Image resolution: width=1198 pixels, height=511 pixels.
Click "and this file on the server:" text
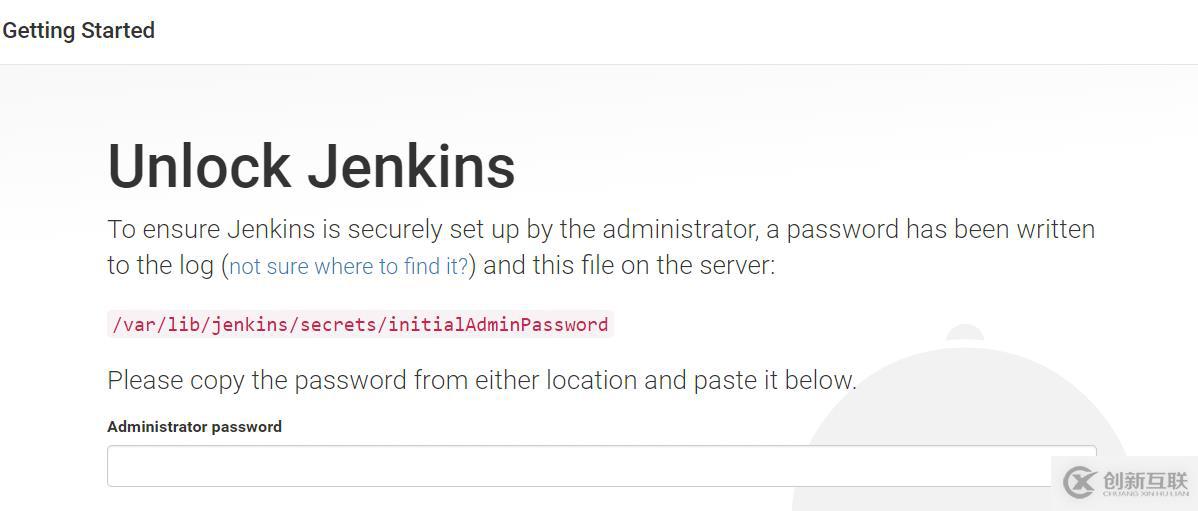(x=629, y=266)
